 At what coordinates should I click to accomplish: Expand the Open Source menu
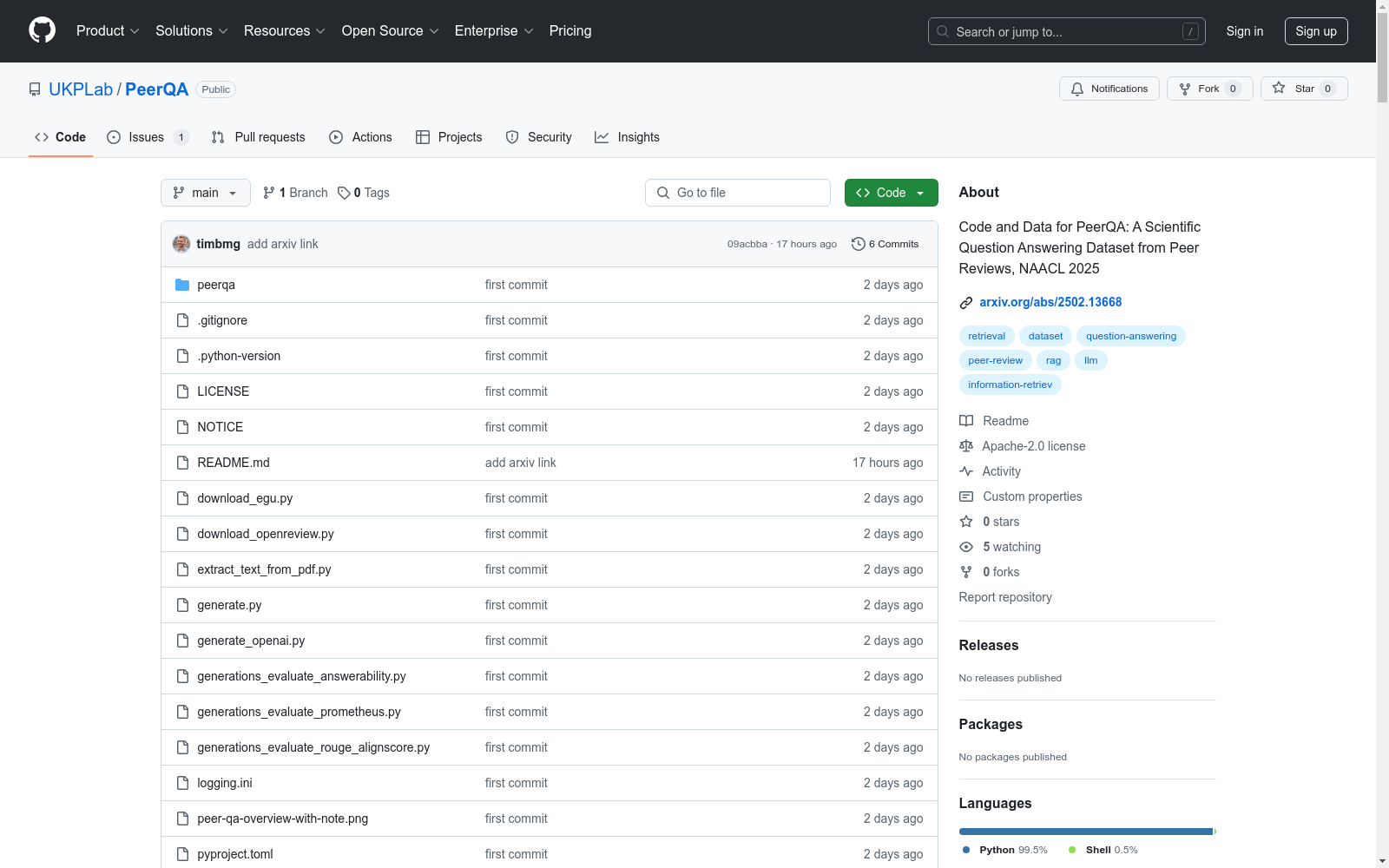coord(391,31)
